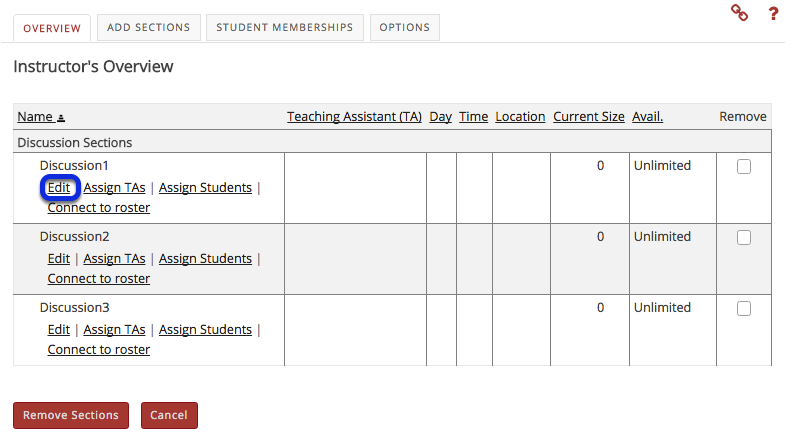
Task: Open the help question mark icon
Action: click(773, 13)
